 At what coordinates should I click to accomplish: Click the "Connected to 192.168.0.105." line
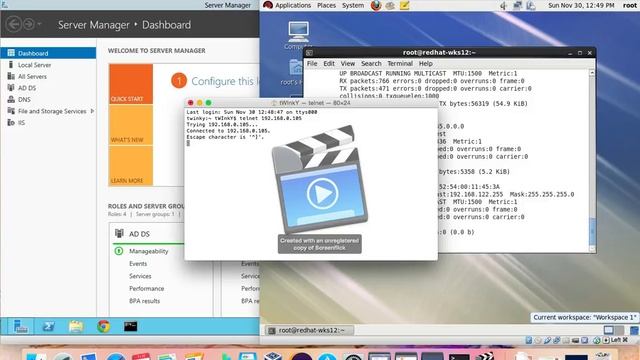228,131
